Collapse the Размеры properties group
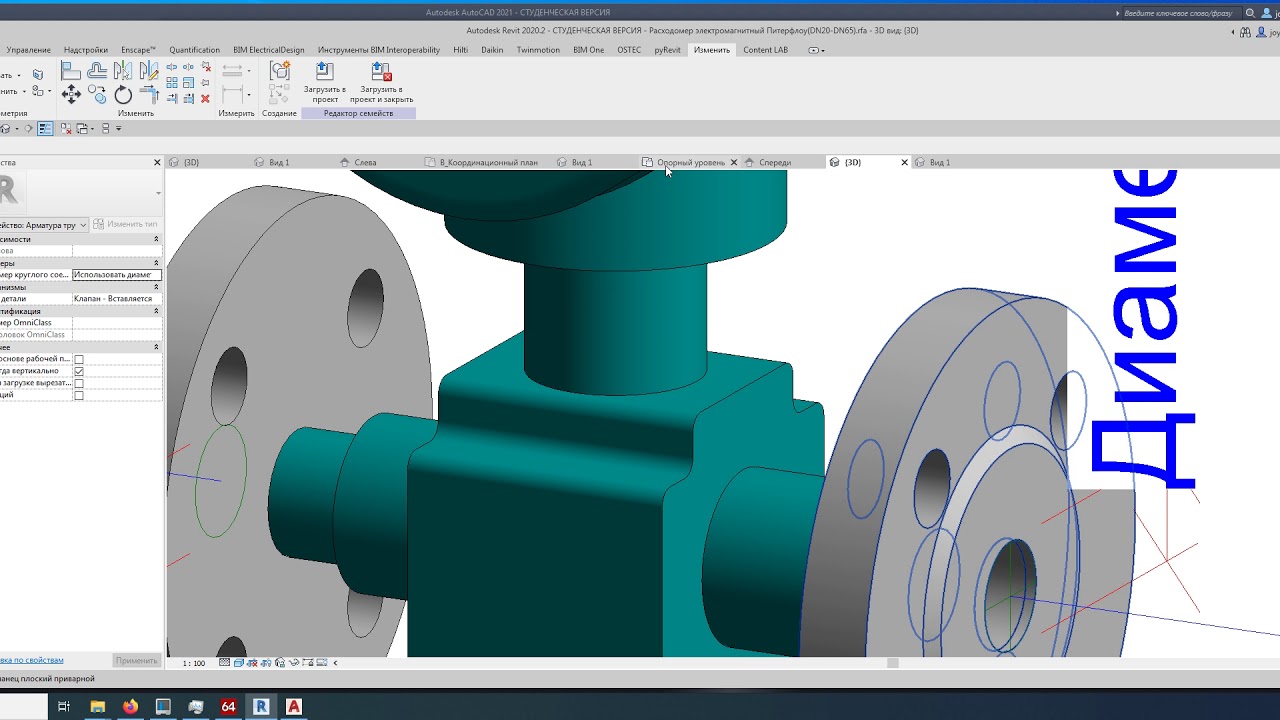1280x720 pixels. click(x=156, y=263)
